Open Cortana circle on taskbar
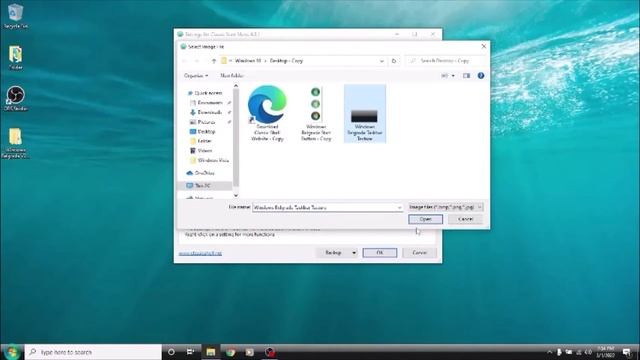Image resolution: width=640 pixels, height=360 pixels. 171,352
